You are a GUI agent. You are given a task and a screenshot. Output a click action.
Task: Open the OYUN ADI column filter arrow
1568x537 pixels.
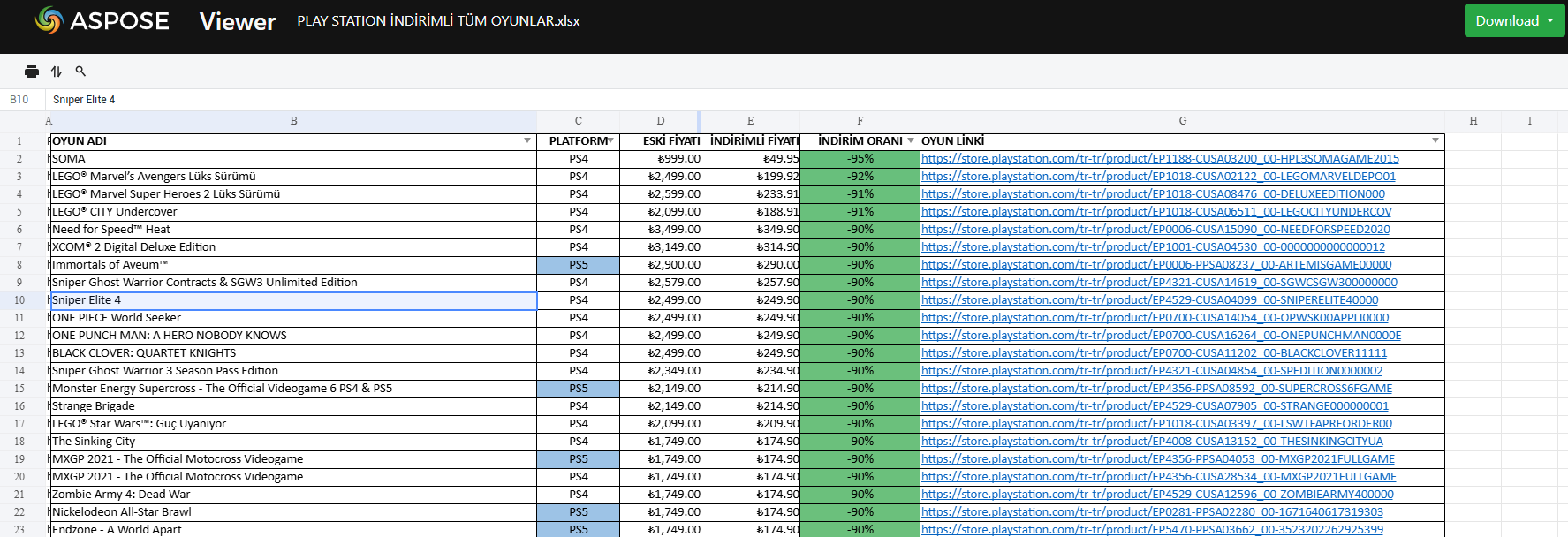527,141
